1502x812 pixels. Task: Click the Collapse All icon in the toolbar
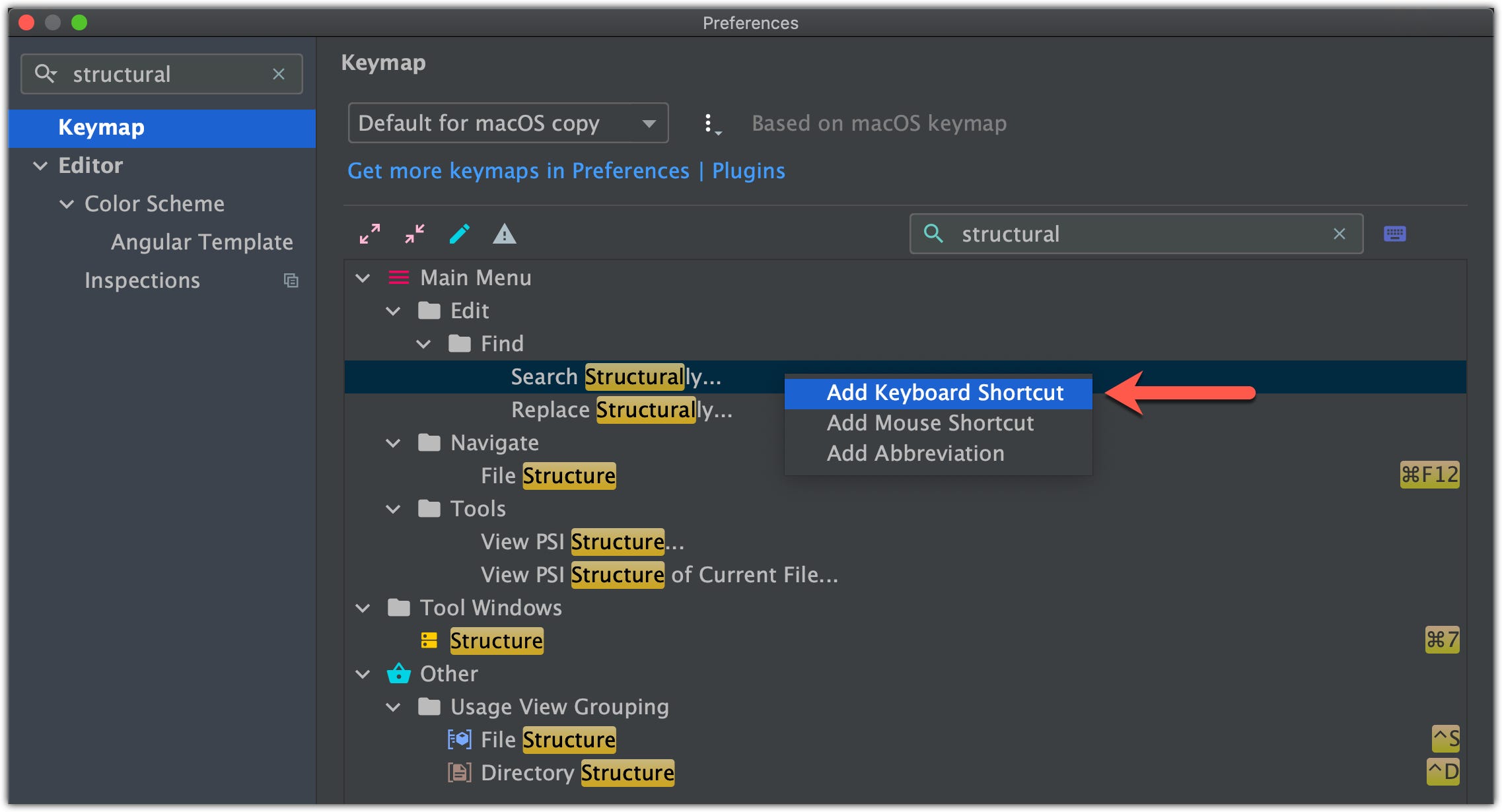[x=415, y=234]
